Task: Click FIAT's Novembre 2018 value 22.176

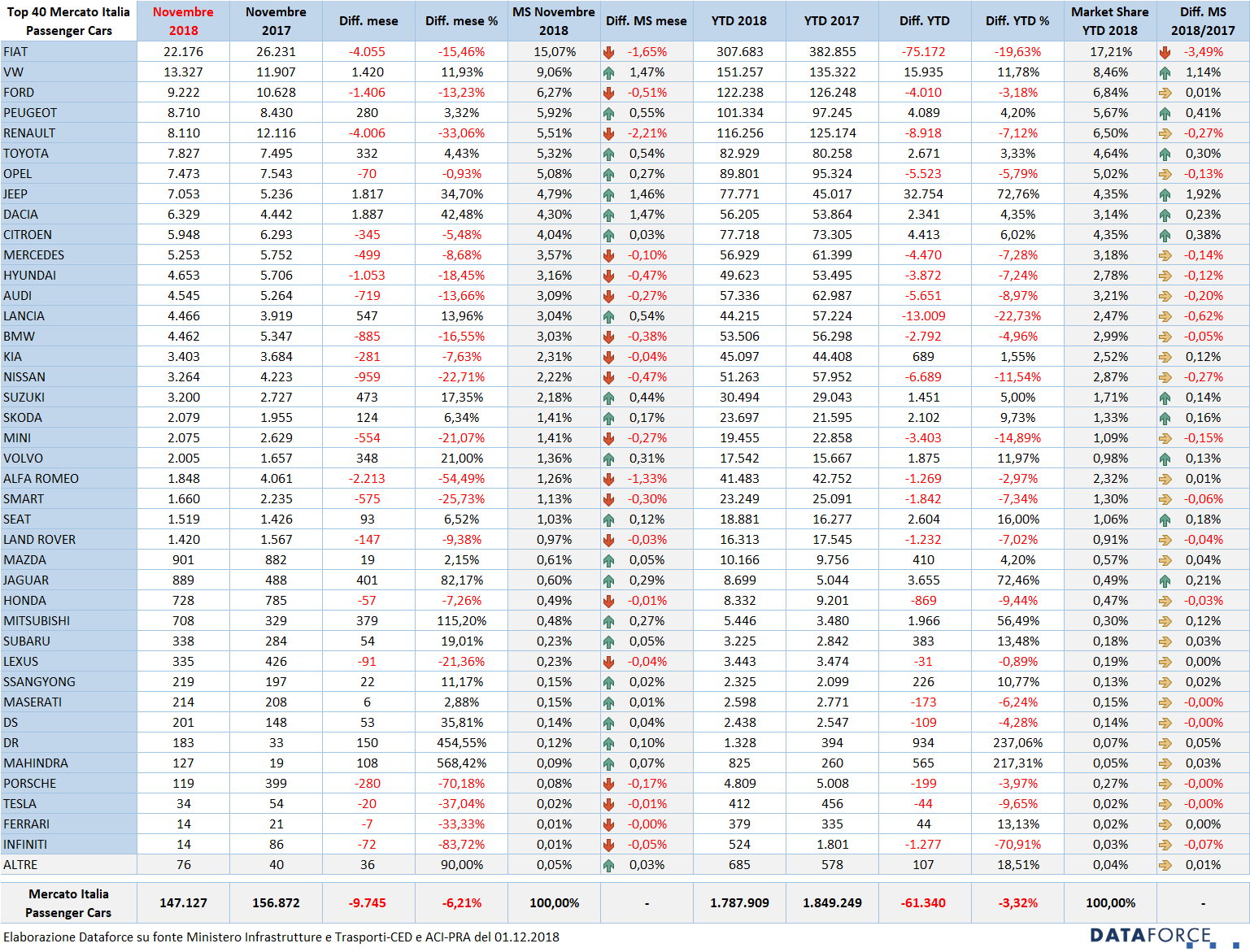Action: (x=184, y=52)
